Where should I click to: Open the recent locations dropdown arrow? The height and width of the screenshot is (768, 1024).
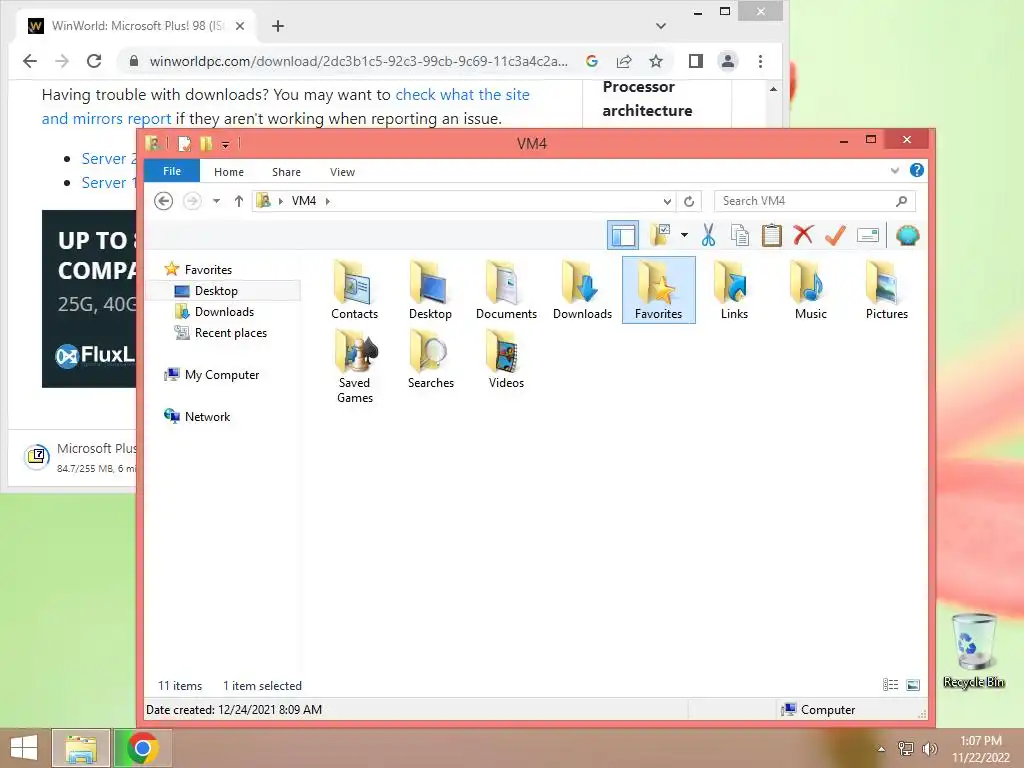216,201
